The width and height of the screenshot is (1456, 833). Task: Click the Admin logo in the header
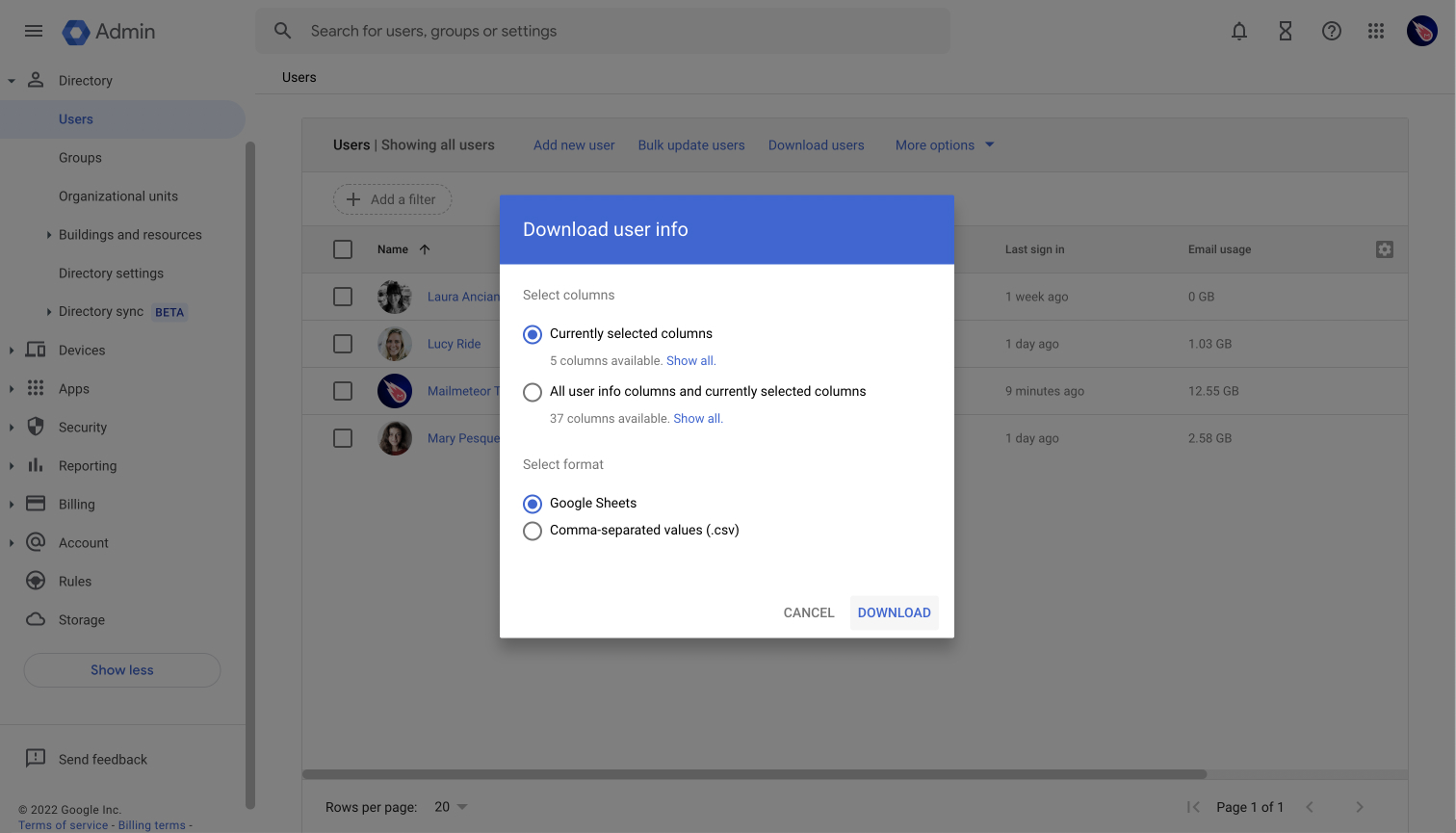[108, 31]
